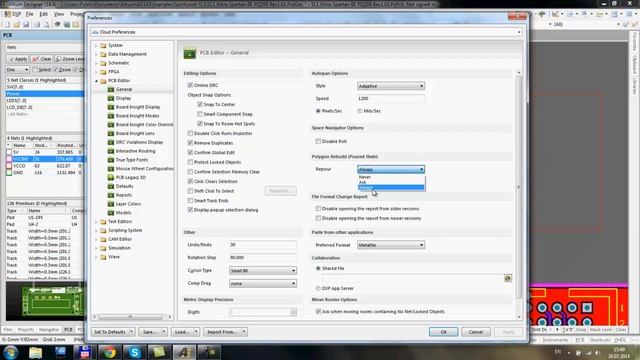The image size is (640, 360).
Task: Open Set To Defaults dropdown arrow
Action: tap(131, 332)
